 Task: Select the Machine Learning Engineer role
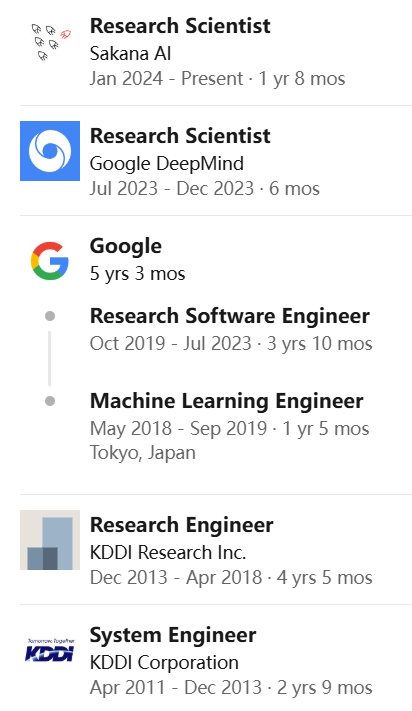pos(227,401)
